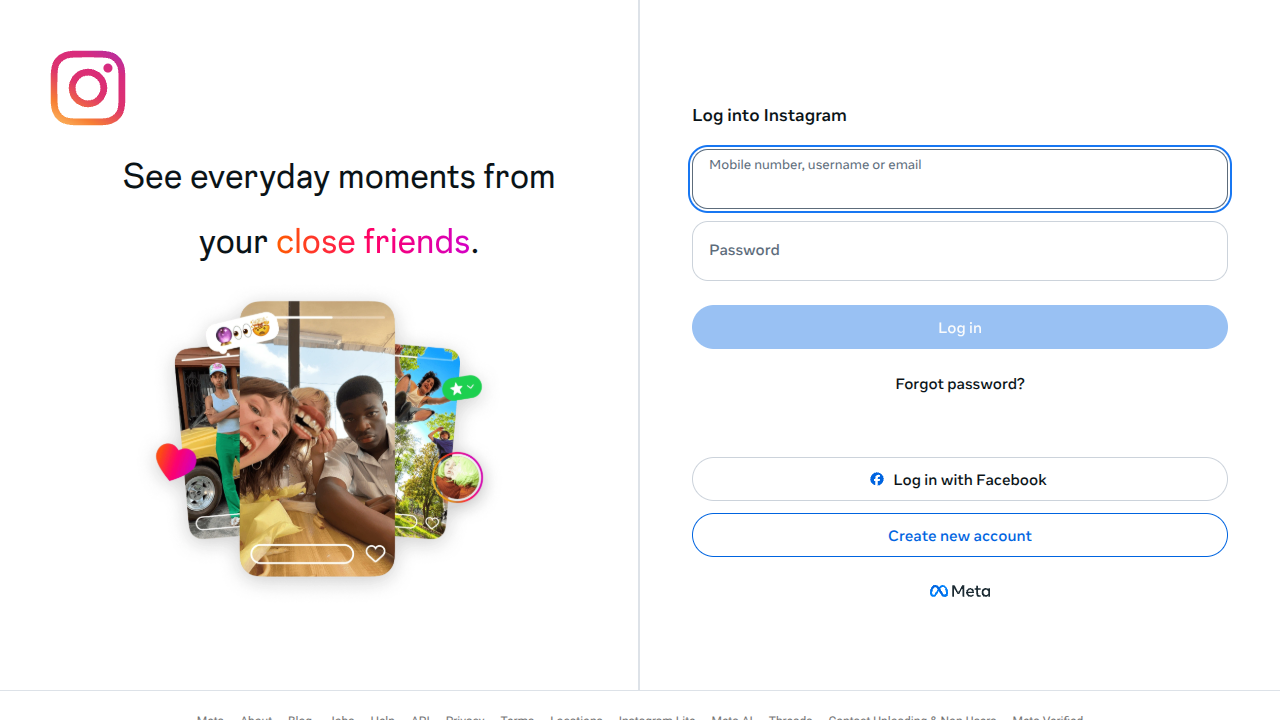Click the circular avatar sticker on the collage

pyautogui.click(x=458, y=477)
